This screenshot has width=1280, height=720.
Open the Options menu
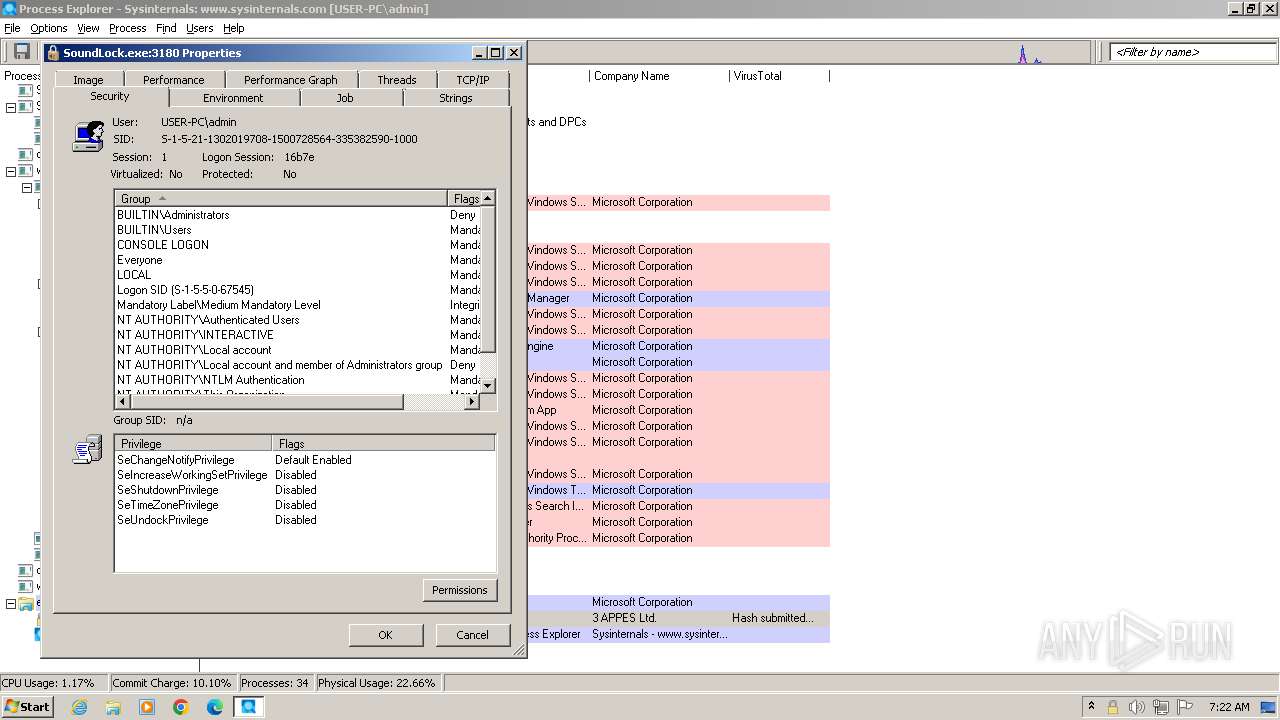[48, 28]
